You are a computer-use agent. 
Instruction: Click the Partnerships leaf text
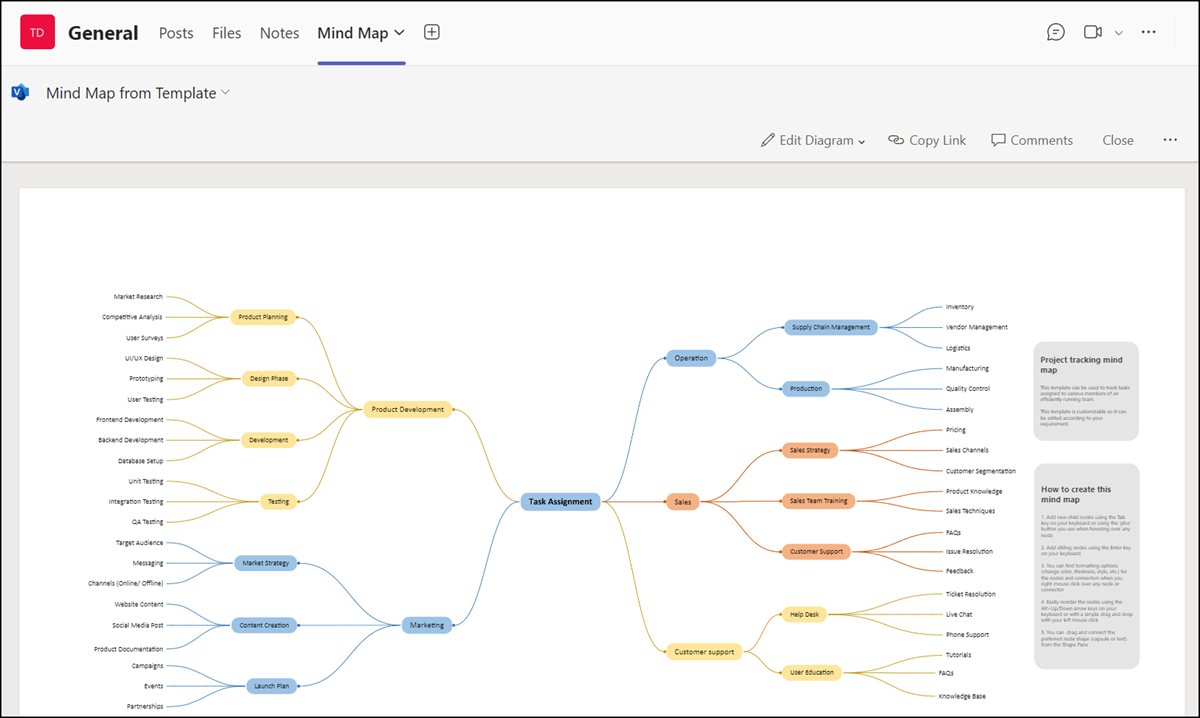click(x=145, y=706)
